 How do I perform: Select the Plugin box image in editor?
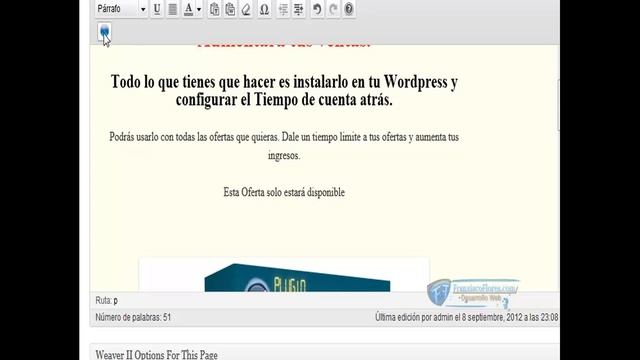pos(284,274)
